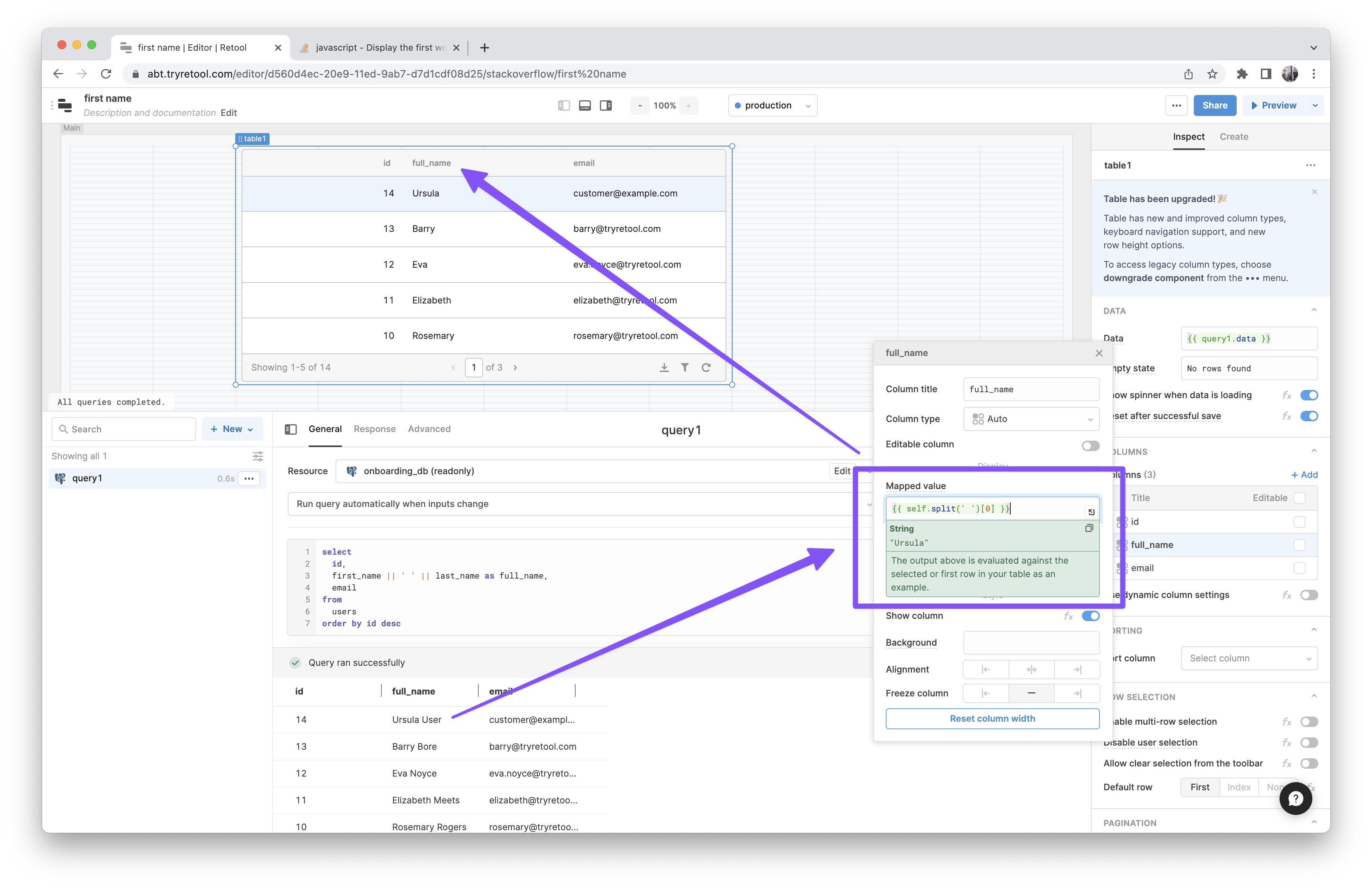Toggle Editable column switch
The width and height of the screenshot is (1372, 888).
point(1090,445)
